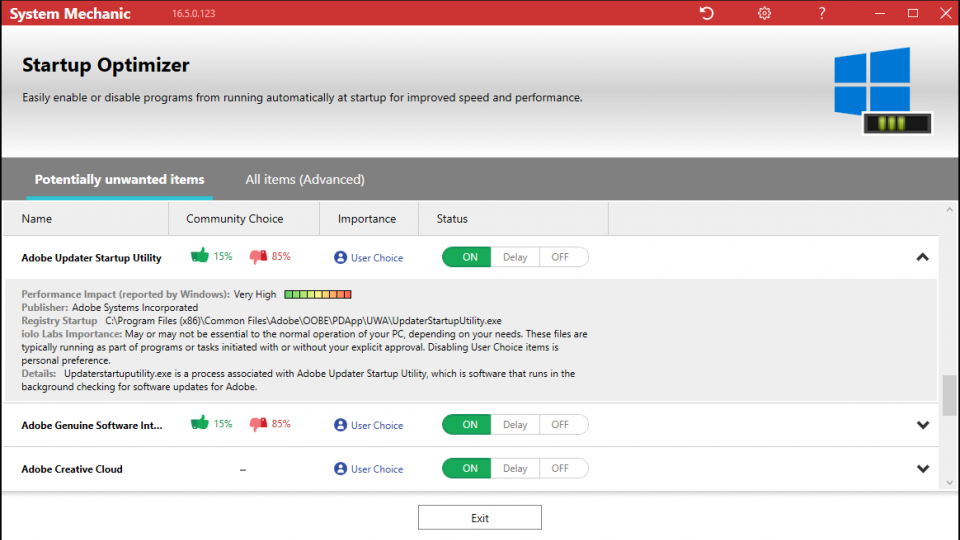Sort by Status column header
This screenshot has height=540, width=960.
[513, 219]
